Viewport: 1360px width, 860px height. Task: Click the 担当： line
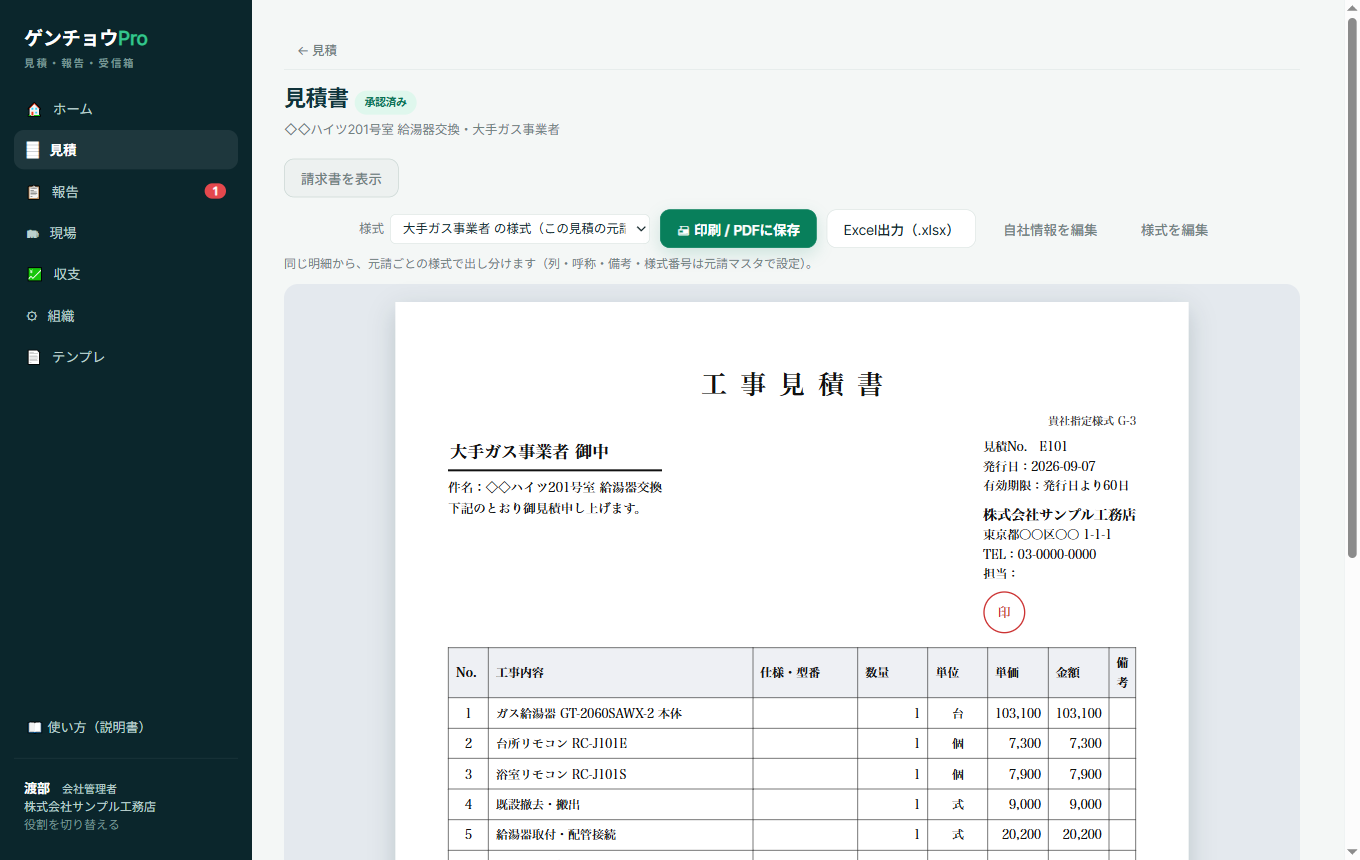[999, 573]
